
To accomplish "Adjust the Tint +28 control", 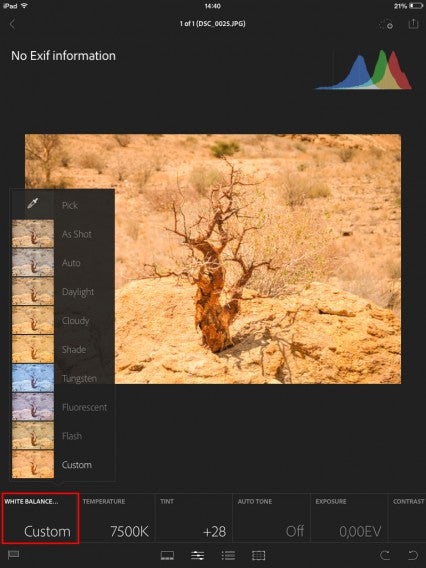I will tap(194, 518).
